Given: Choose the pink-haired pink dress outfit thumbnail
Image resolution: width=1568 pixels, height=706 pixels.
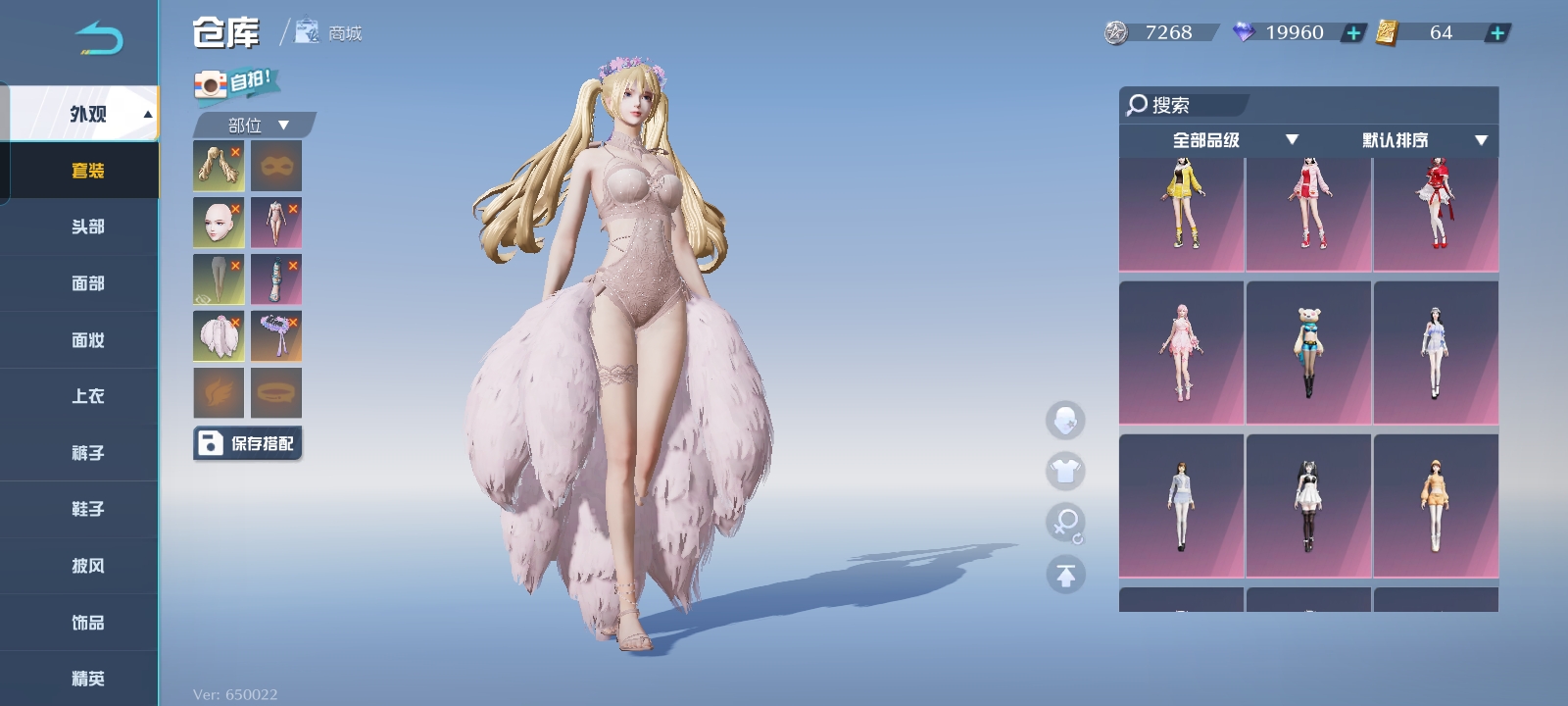Looking at the screenshot, I should (1181, 353).
